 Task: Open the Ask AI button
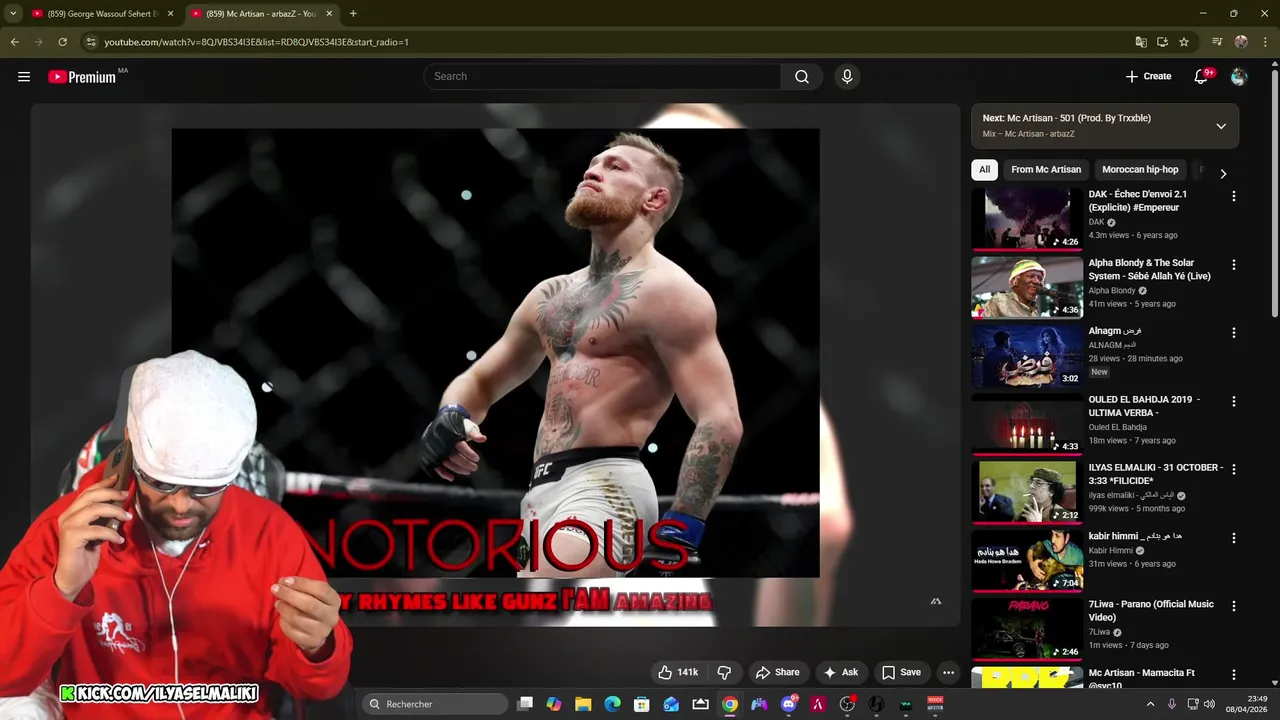click(x=840, y=672)
